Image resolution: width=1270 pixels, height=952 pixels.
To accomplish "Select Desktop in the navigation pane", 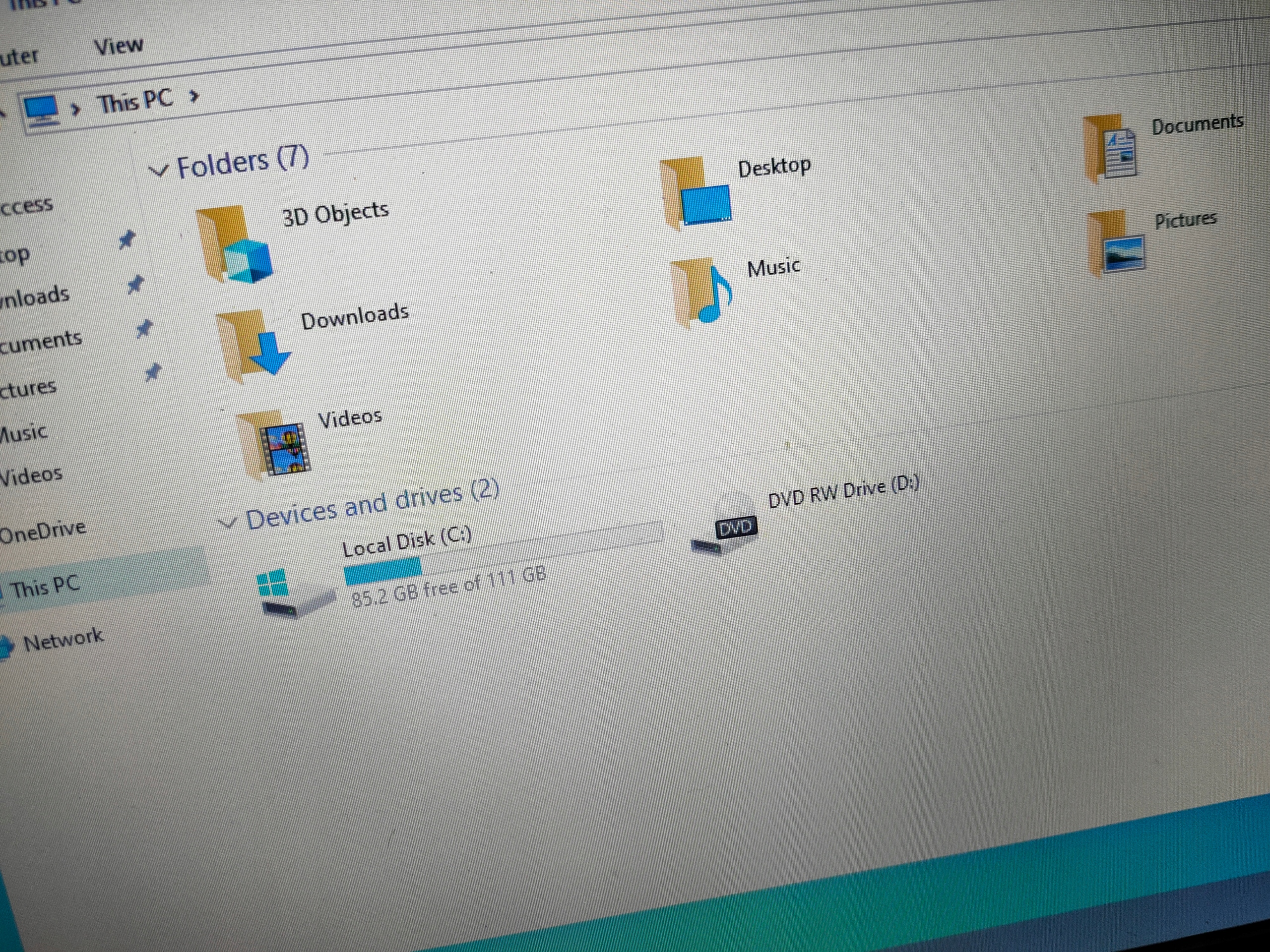I will [14, 255].
